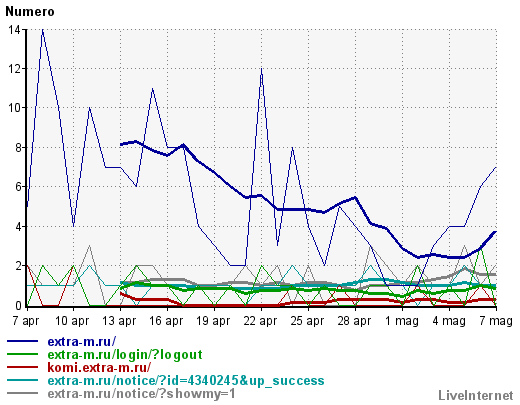Click the '1 mag' x-axis label
Screen dimensions: 520x405
(x=402, y=321)
